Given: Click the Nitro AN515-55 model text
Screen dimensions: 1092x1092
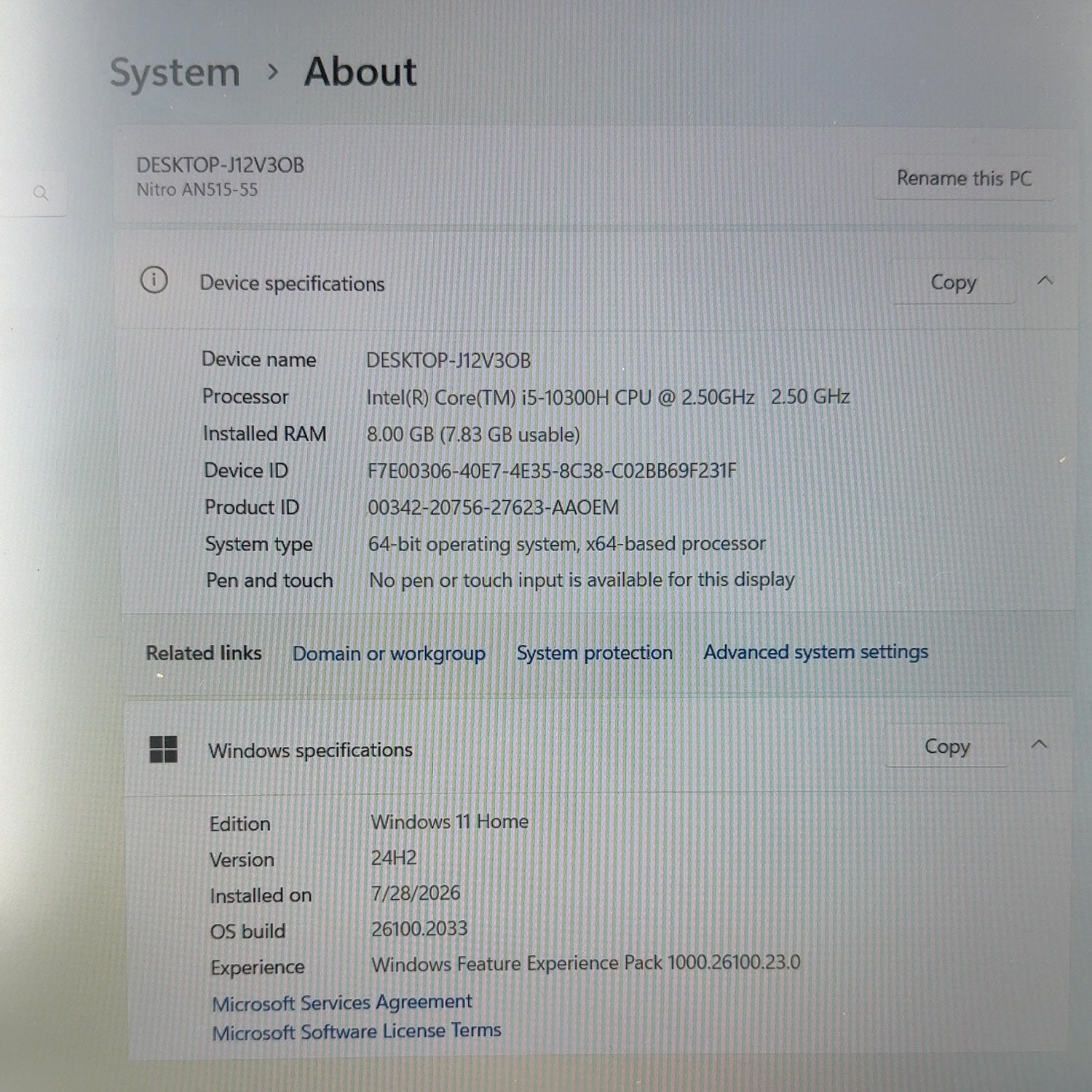Looking at the screenshot, I should coord(197,190).
